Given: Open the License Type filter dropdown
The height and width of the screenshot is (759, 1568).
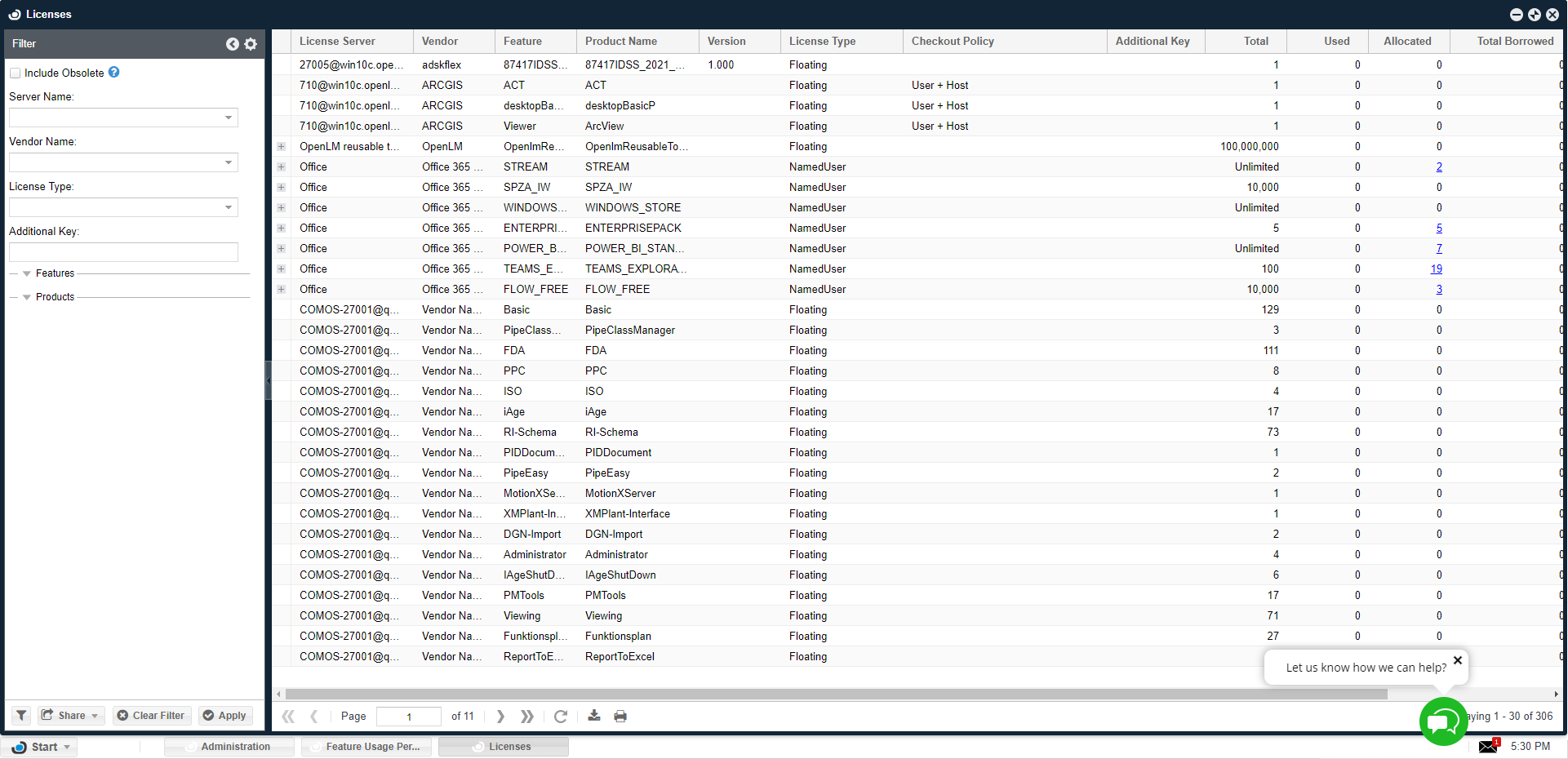Looking at the screenshot, I should (229, 207).
